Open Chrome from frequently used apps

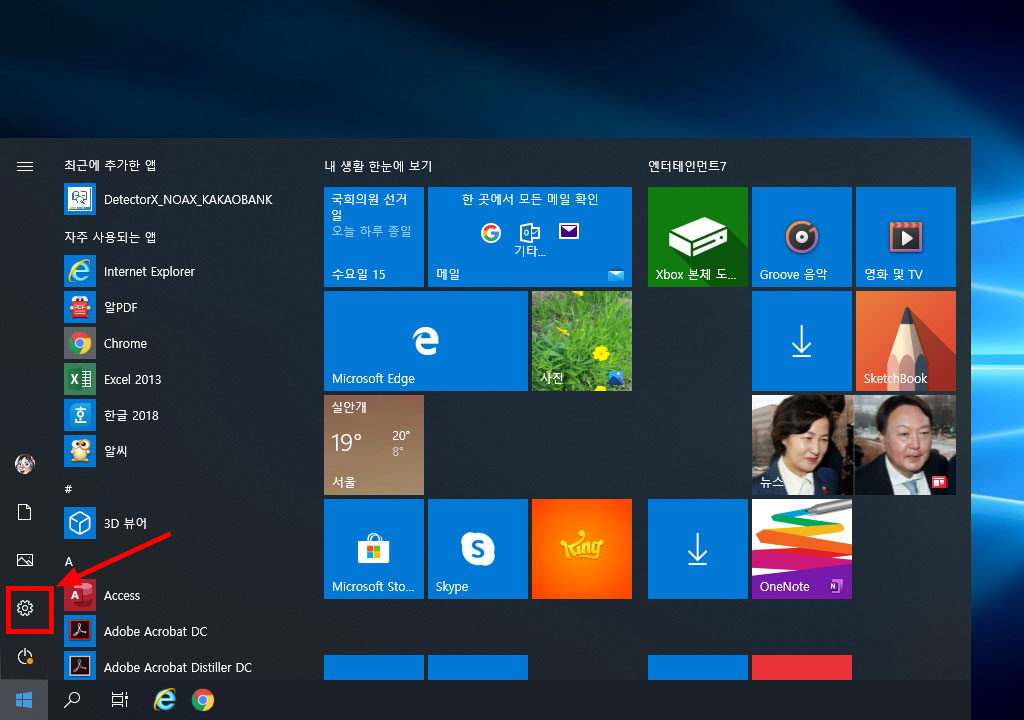pos(178,343)
